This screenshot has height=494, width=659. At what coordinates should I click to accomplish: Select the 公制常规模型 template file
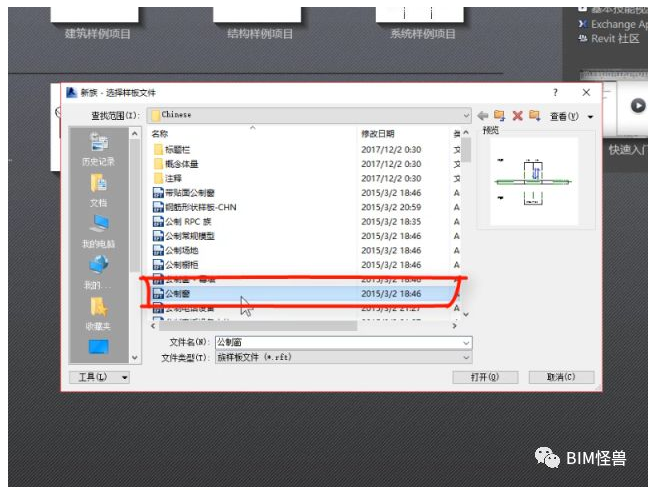click(189, 236)
